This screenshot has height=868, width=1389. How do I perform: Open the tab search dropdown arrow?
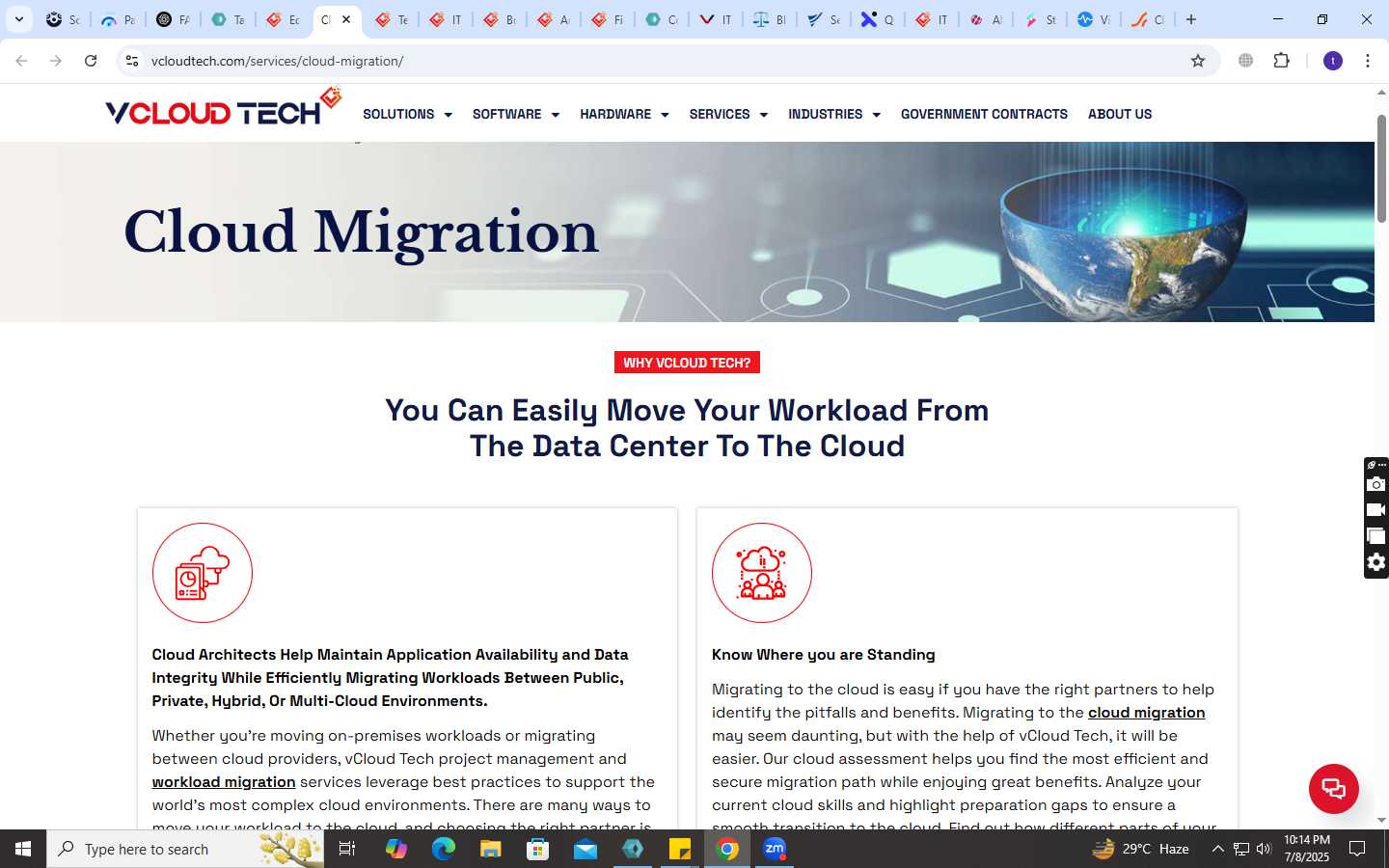(18, 19)
